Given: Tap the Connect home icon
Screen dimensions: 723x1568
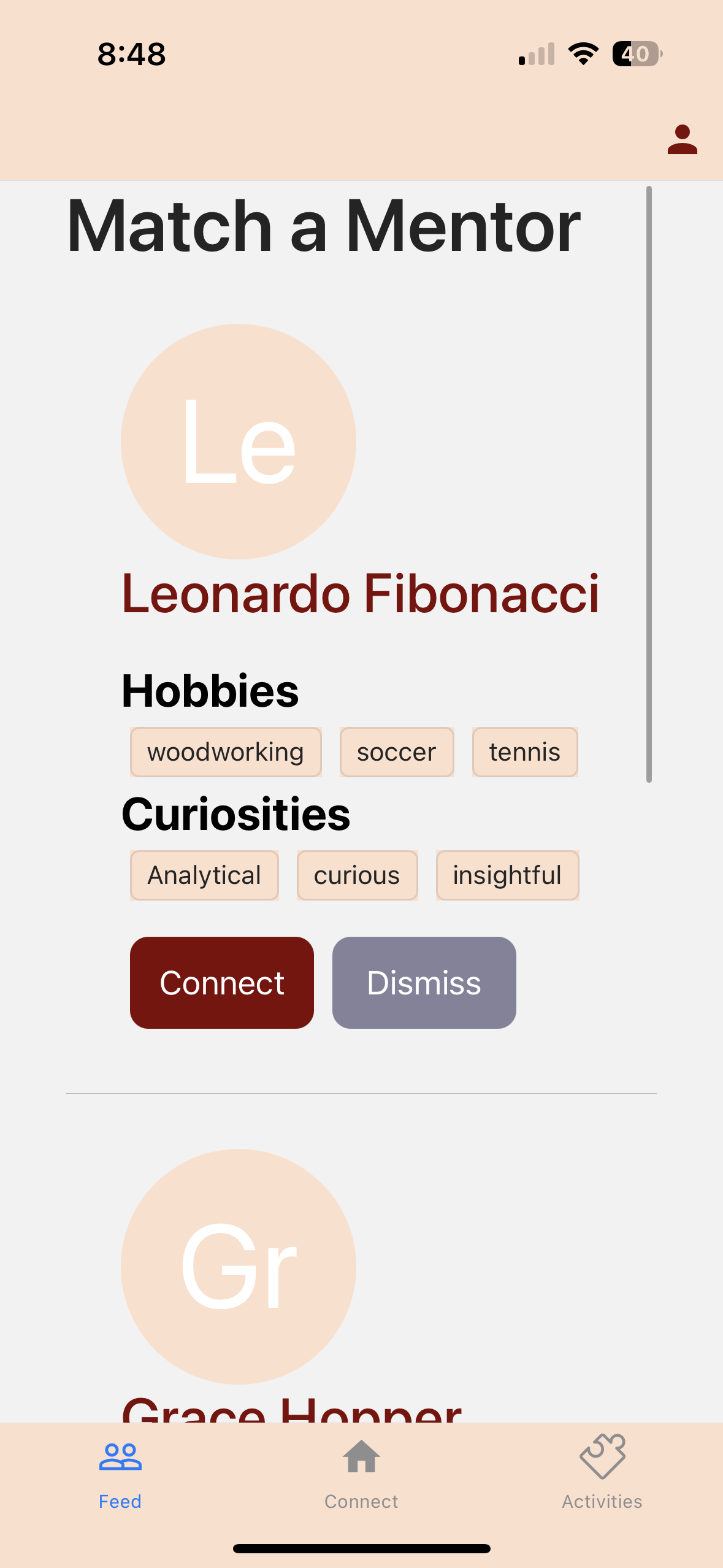Looking at the screenshot, I should [361, 1456].
